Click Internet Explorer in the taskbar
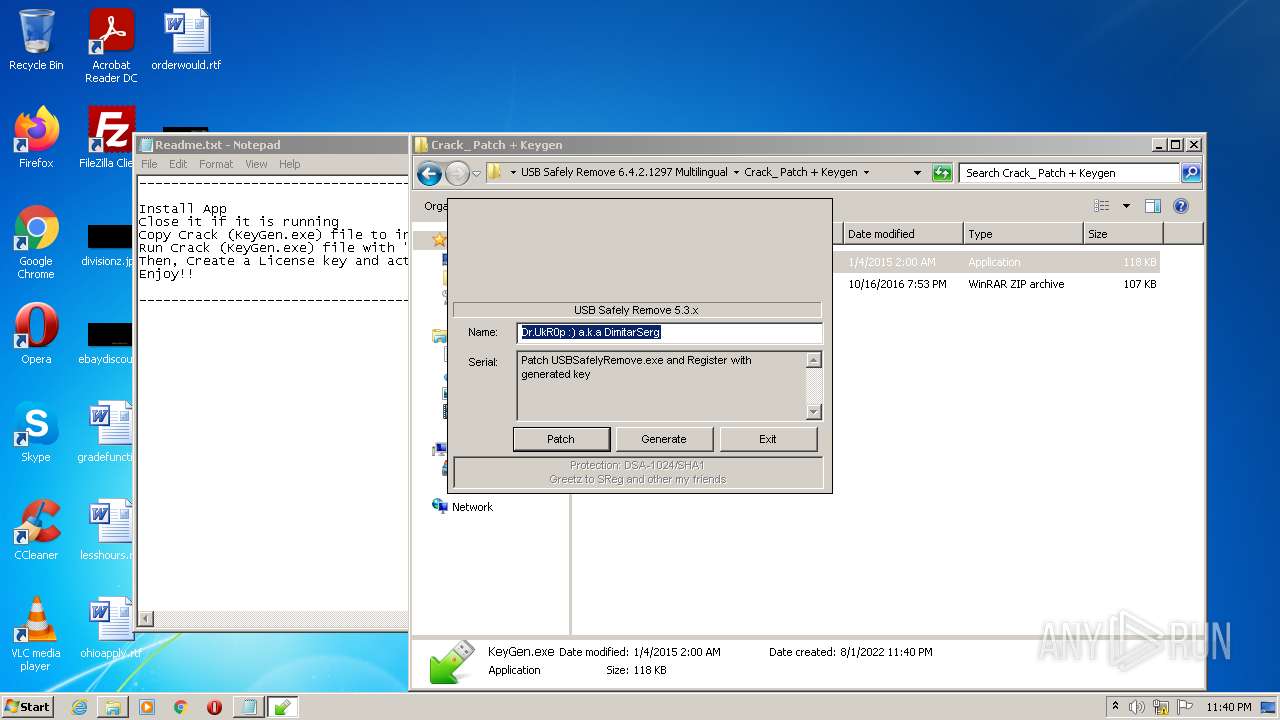 pyautogui.click(x=79, y=707)
